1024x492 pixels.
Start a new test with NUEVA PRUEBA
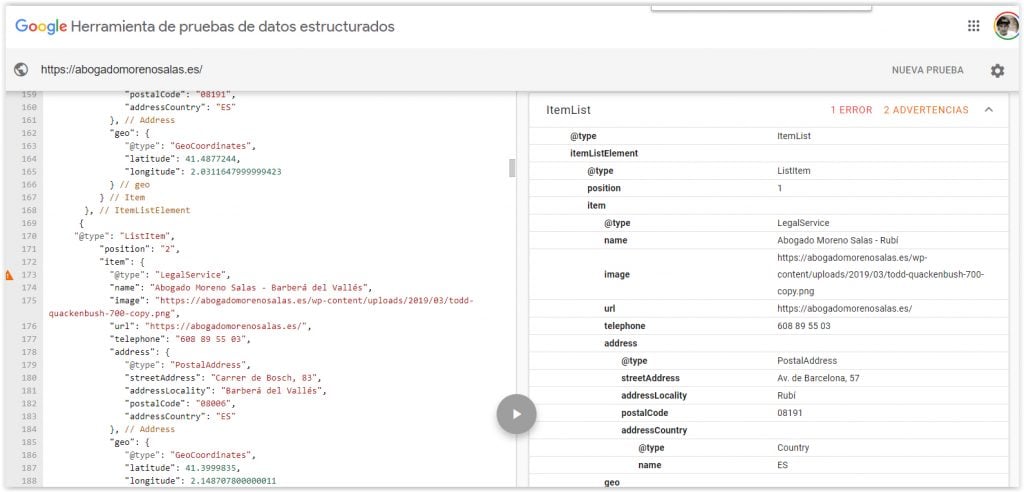click(x=927, y=71)
